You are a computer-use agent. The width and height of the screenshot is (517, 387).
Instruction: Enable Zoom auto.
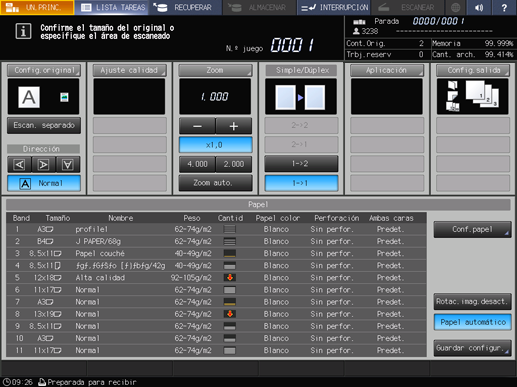coord(215,183)
